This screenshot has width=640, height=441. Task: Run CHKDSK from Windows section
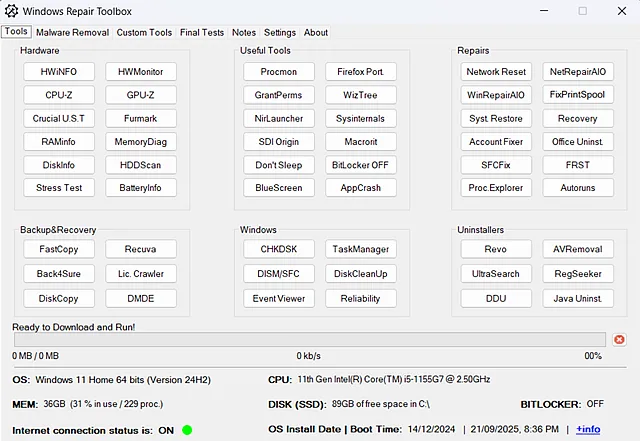click(x=278, y=249)
